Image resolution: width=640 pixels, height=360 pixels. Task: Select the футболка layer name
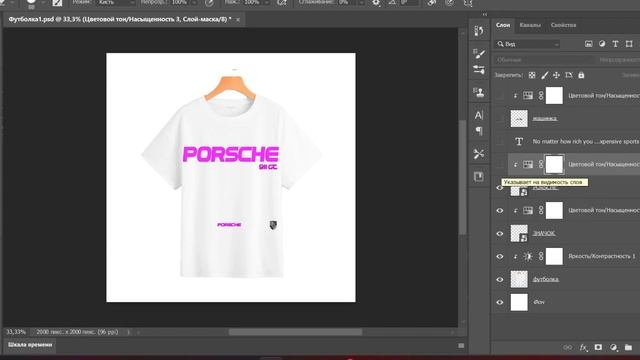[x=546, y=280]
